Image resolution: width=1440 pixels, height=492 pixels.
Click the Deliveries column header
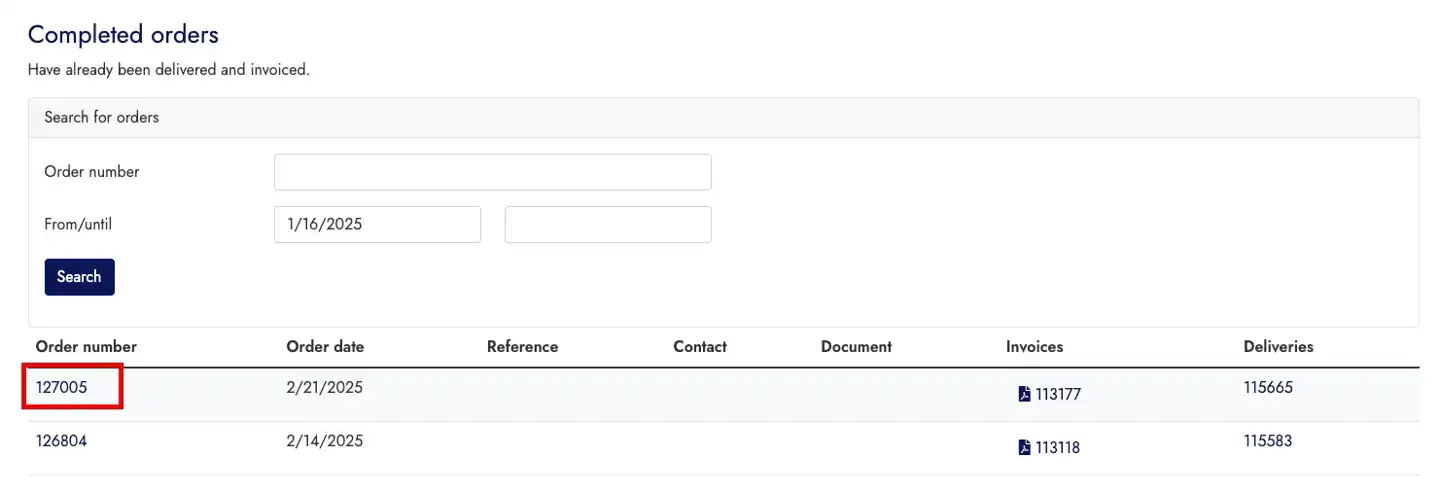point(1278,347)
